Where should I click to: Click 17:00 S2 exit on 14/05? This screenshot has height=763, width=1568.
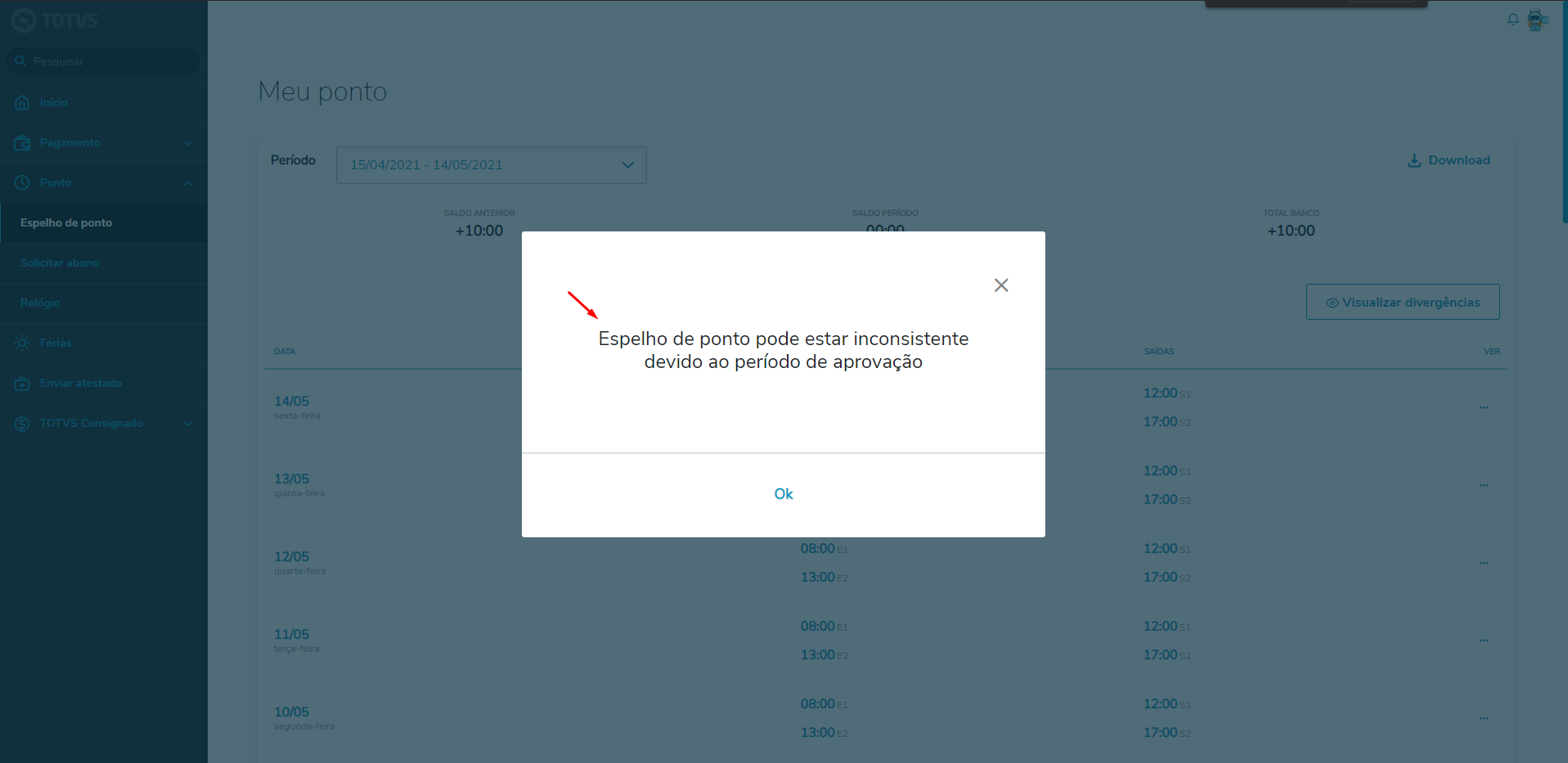pos(1167,422)
